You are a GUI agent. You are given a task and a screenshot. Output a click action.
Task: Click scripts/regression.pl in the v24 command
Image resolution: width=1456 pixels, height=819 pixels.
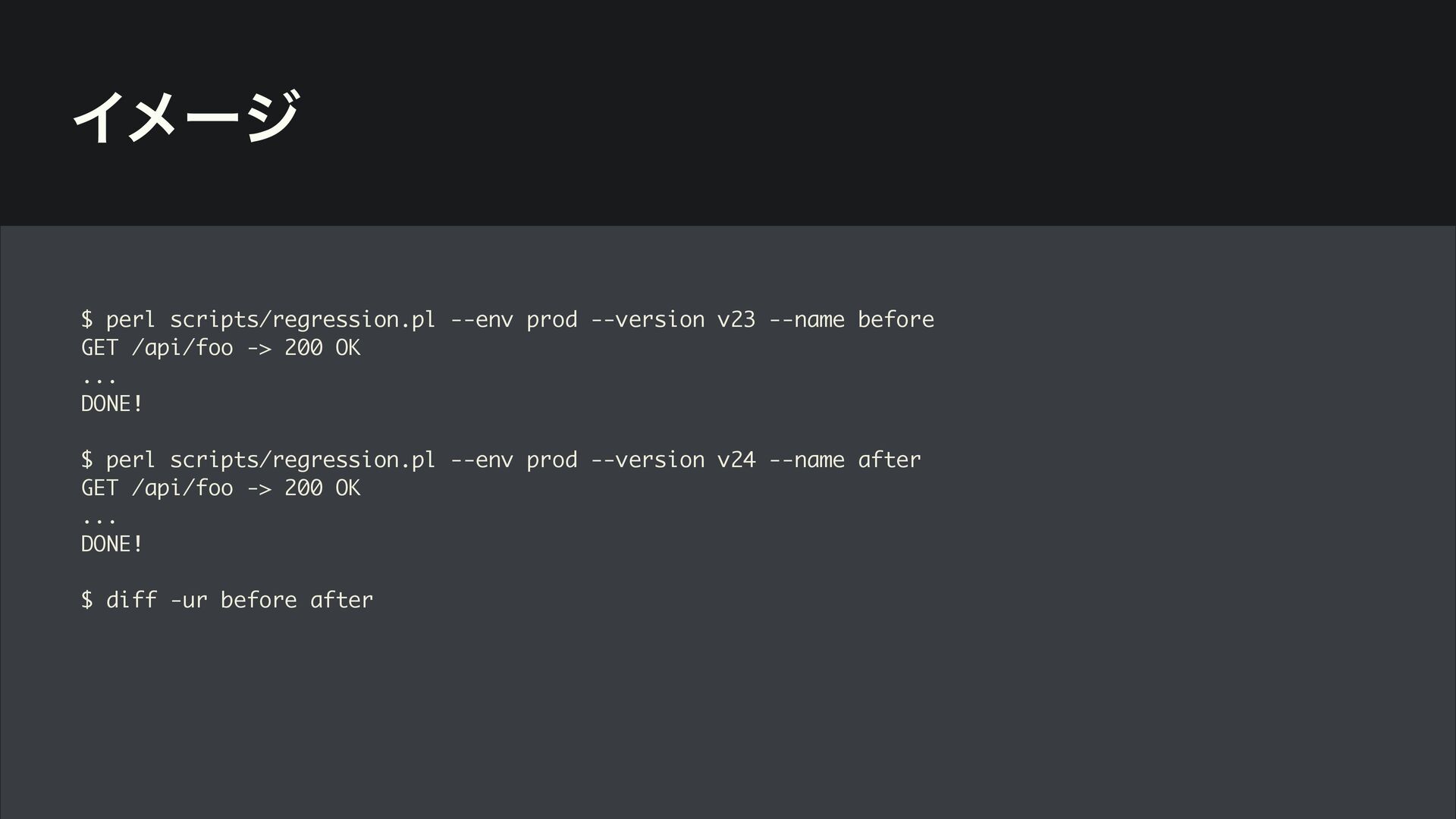coord(303,460)
